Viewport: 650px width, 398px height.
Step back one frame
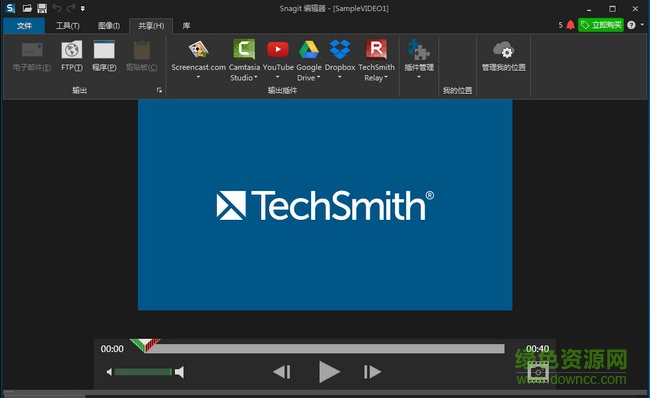(282, 372)
